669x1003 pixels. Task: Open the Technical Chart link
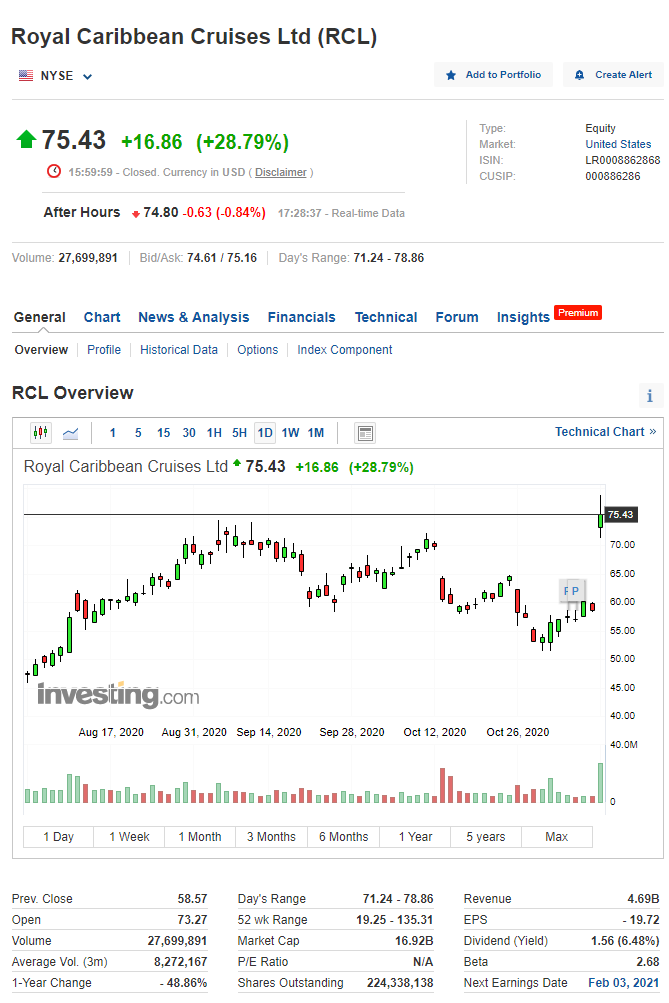coord(605,432)
